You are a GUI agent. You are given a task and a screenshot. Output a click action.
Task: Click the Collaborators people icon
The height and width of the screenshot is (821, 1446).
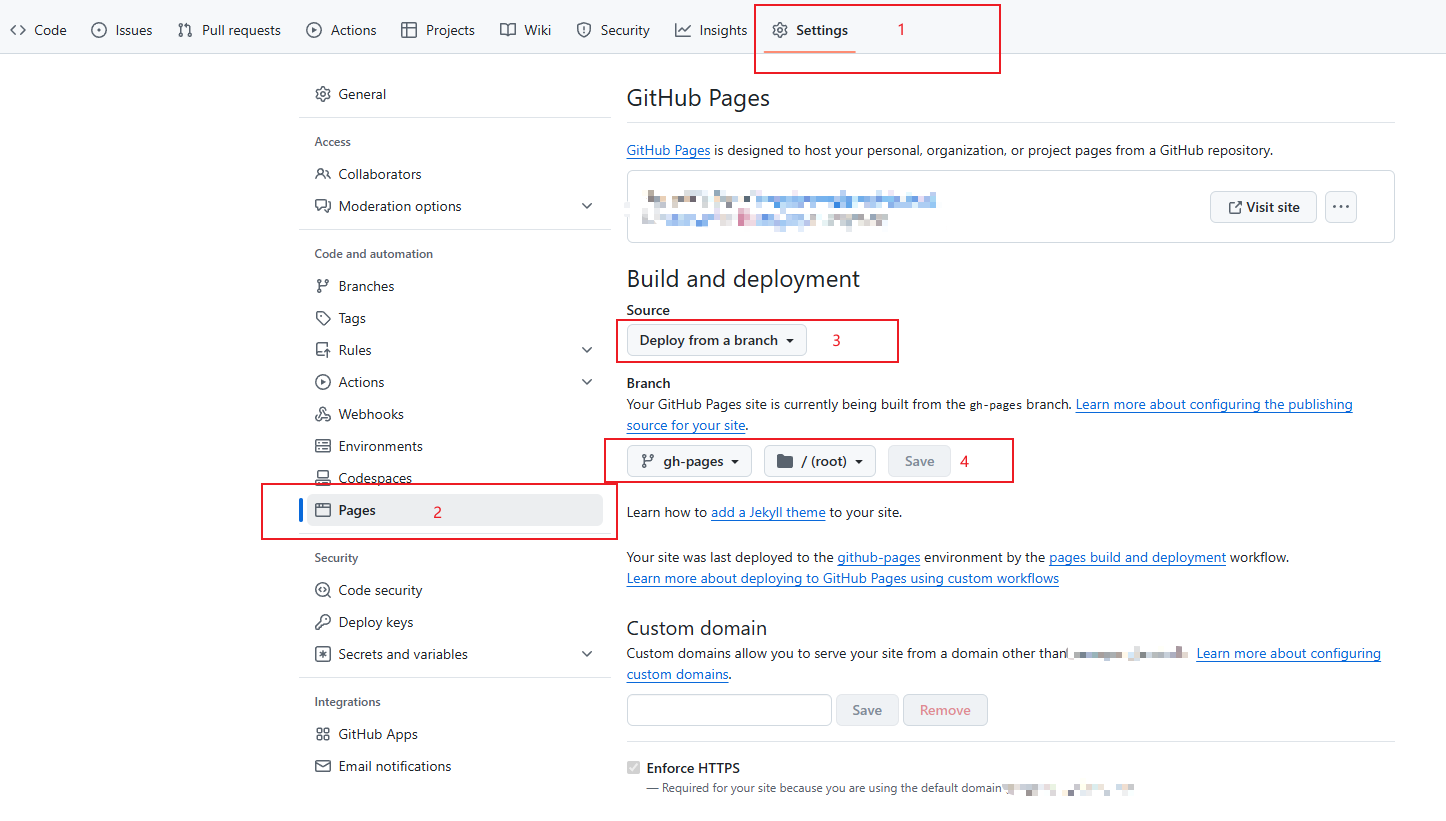(323, 174)
